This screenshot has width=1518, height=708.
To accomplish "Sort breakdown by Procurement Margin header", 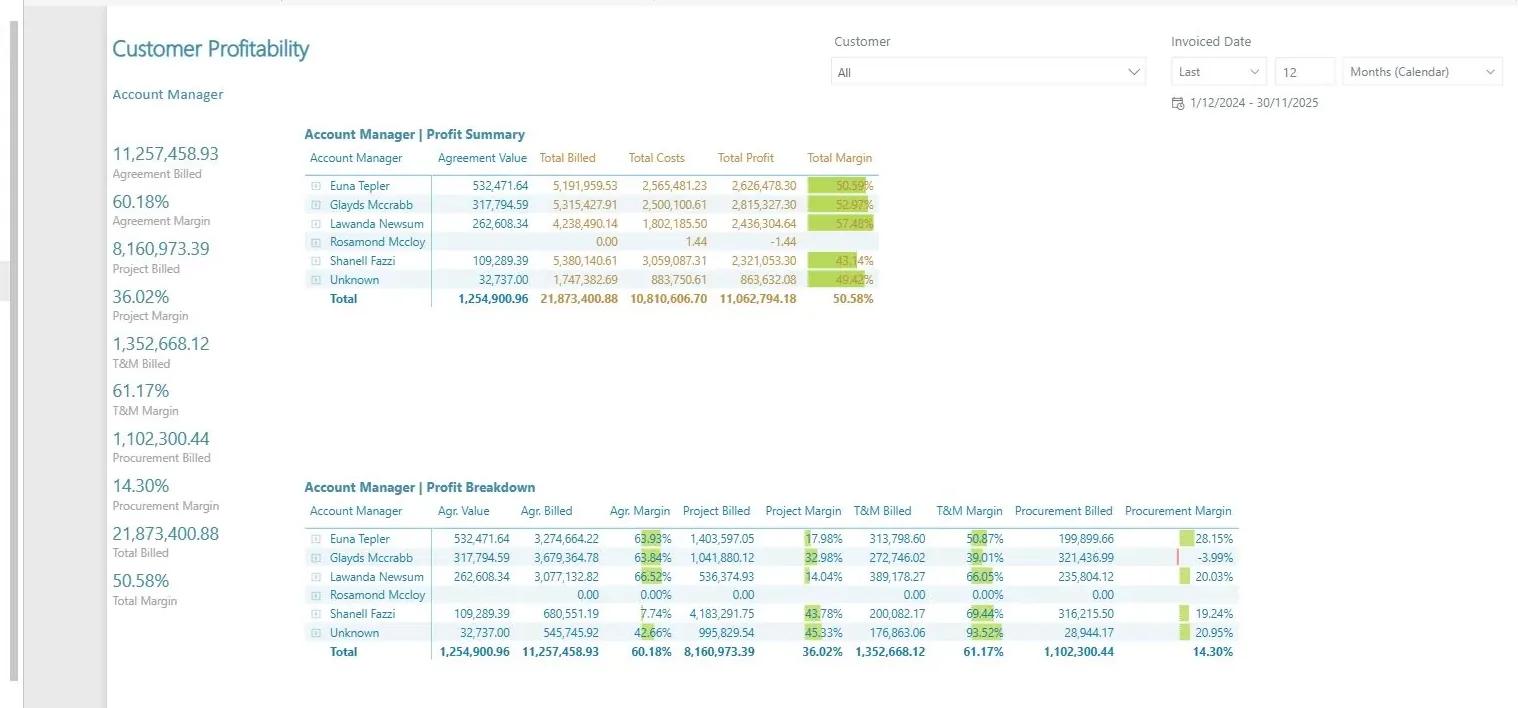I will 1178,511.
